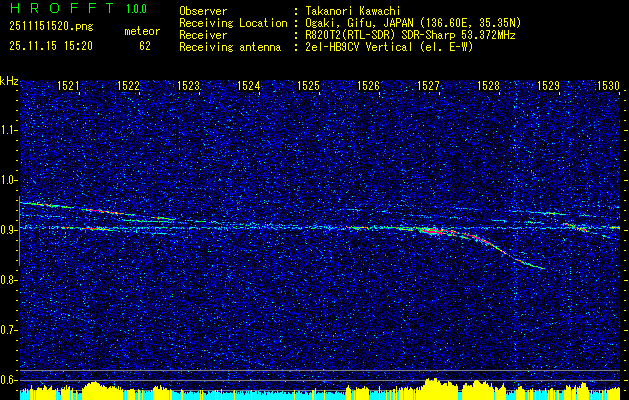Click the 1526 time marker
Screen dimensions: 629x400
(368, 85)
